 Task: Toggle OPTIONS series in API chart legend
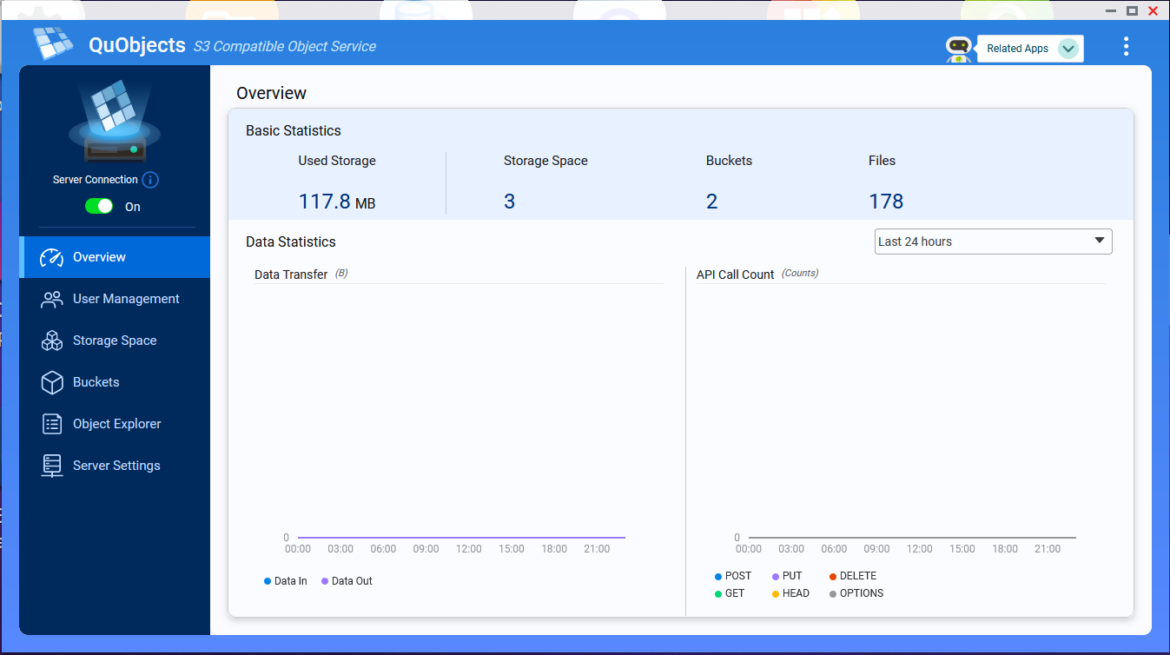pyautogui.click(x=856, y=594)
